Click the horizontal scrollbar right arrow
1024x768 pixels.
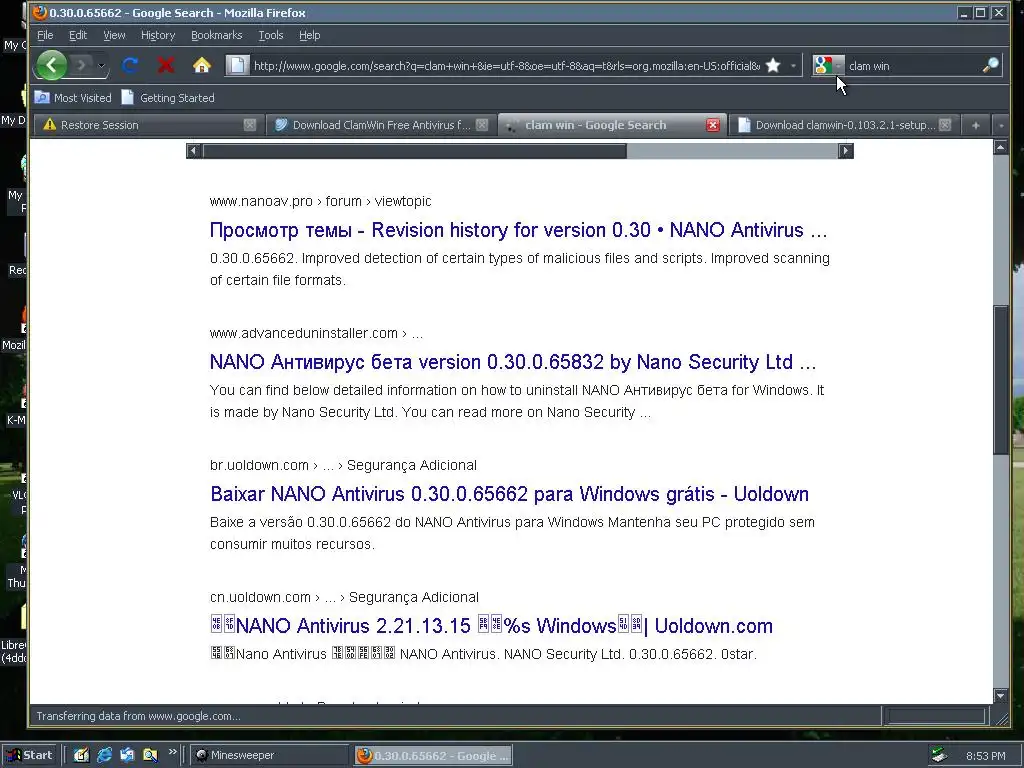pos(846,151)
